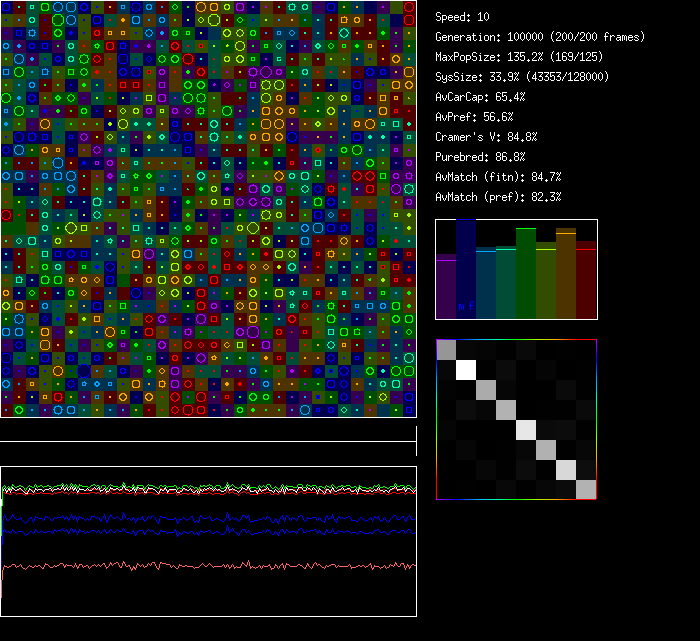
Task: Click the top-left gray matrix cell
Action: pos(447,350)
